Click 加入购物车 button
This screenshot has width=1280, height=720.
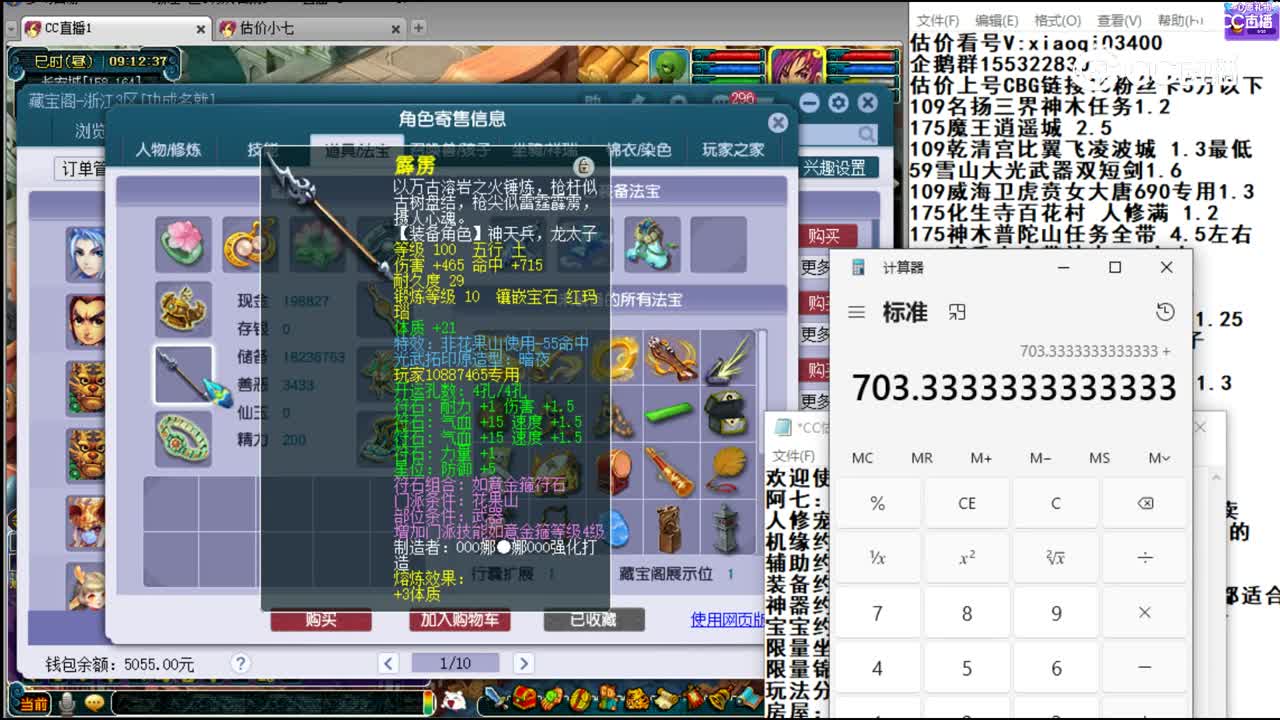click(x=460, y=620)
